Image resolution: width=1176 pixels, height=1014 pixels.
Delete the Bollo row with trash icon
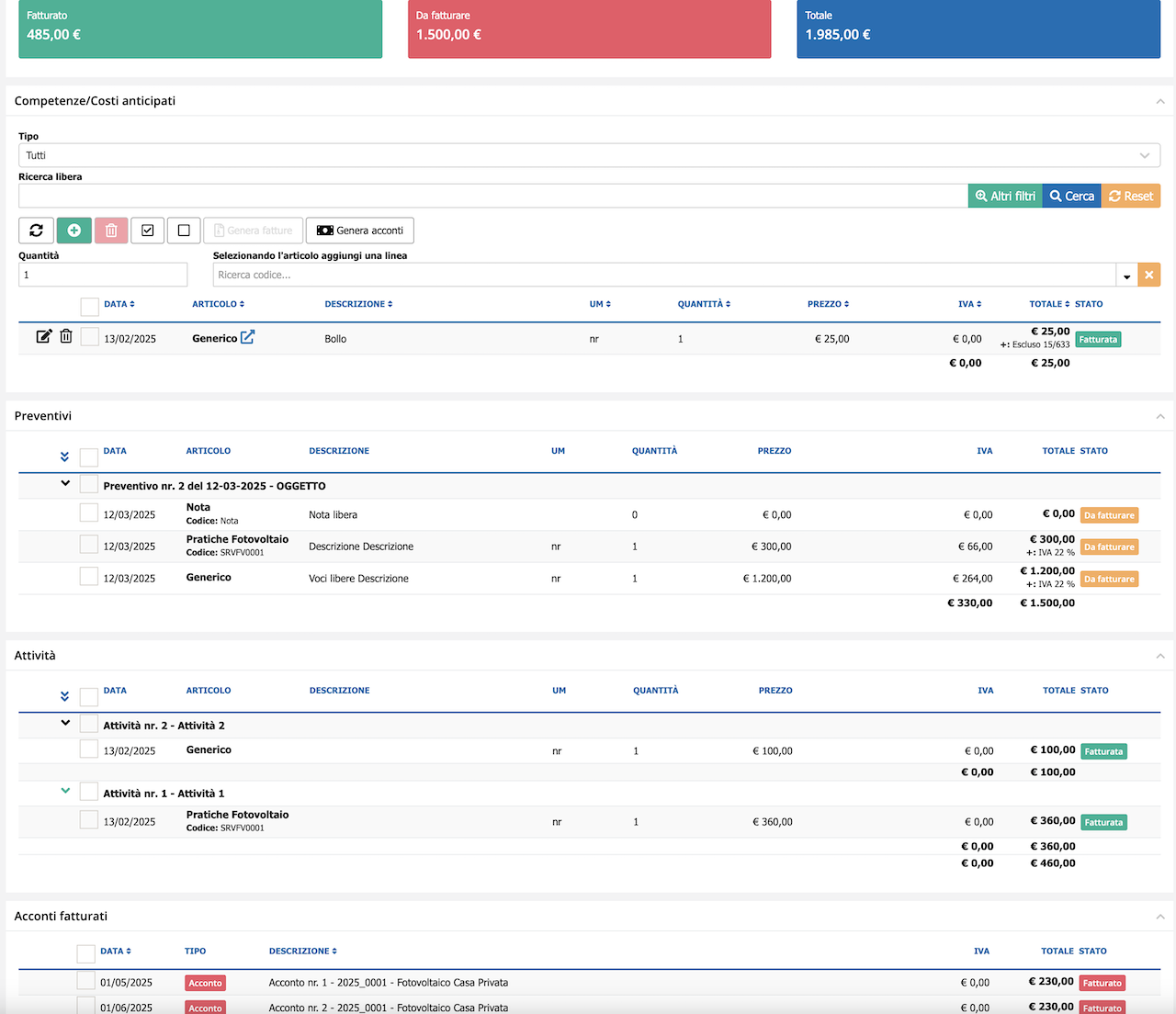66,337
